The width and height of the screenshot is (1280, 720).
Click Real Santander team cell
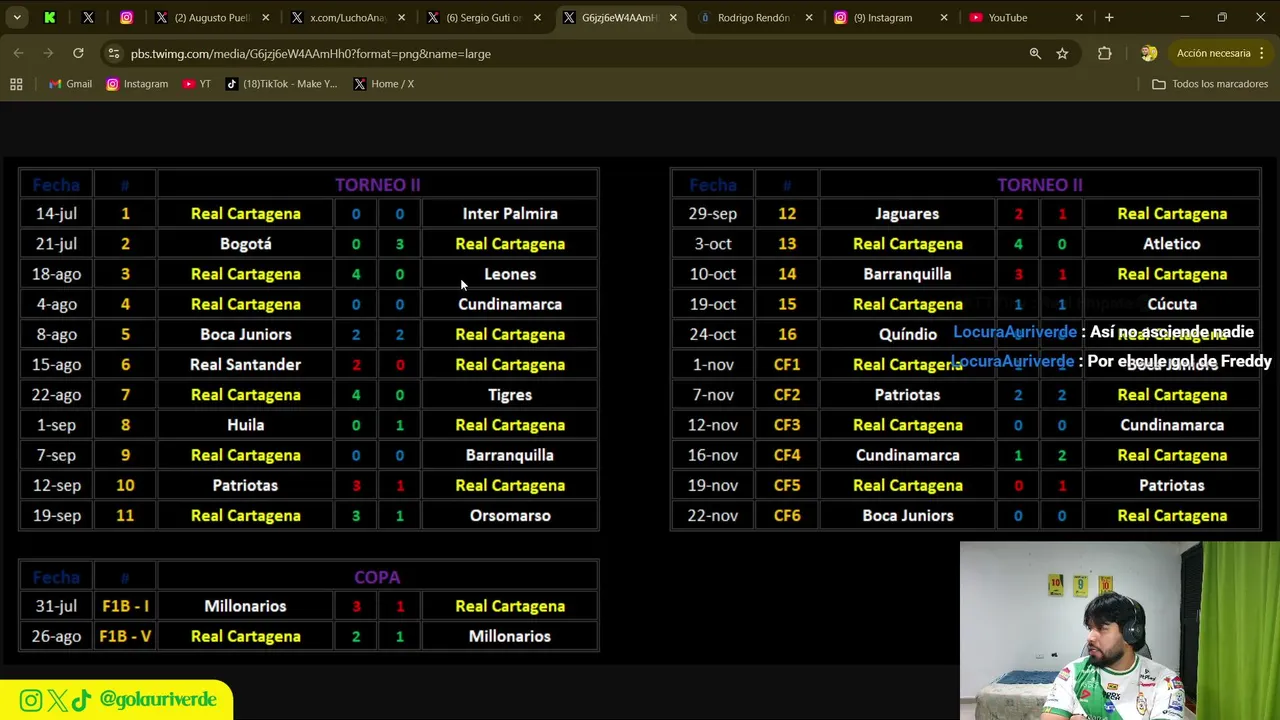[245, 365]
